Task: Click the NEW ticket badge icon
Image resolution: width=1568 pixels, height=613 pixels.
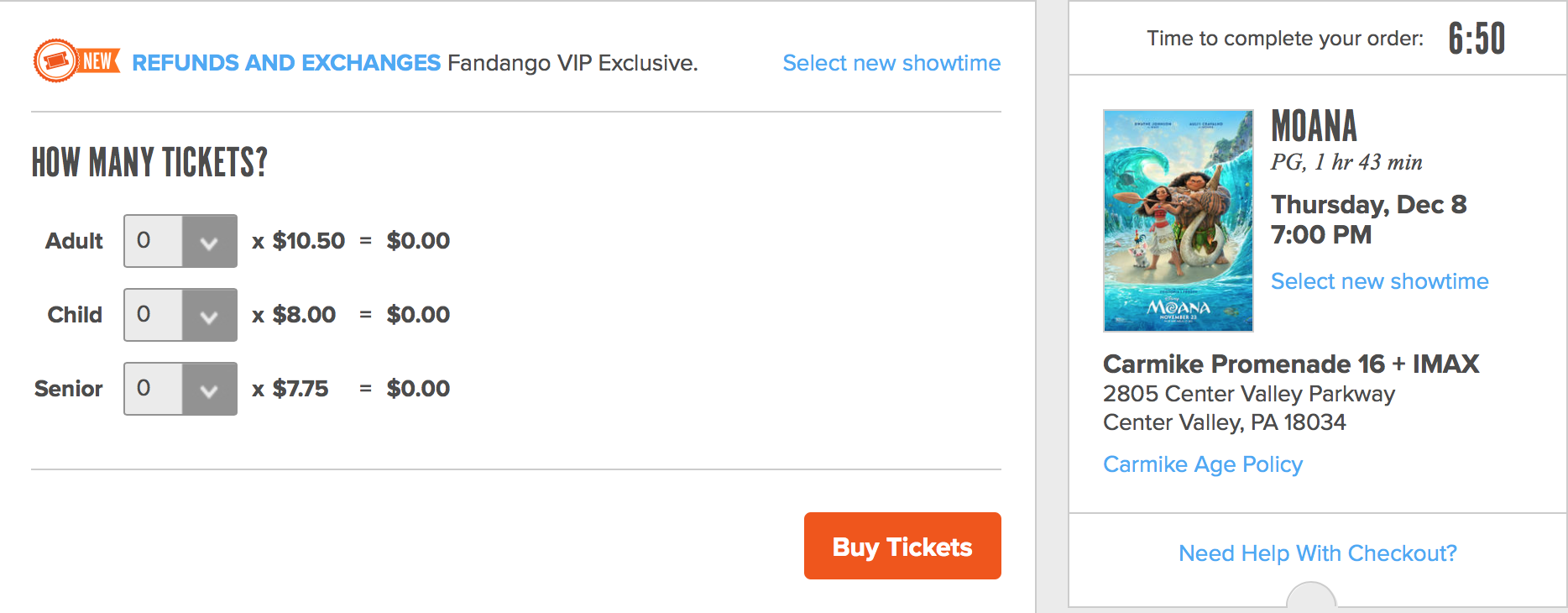Action: pyautogui.click(x=76, y=61)
